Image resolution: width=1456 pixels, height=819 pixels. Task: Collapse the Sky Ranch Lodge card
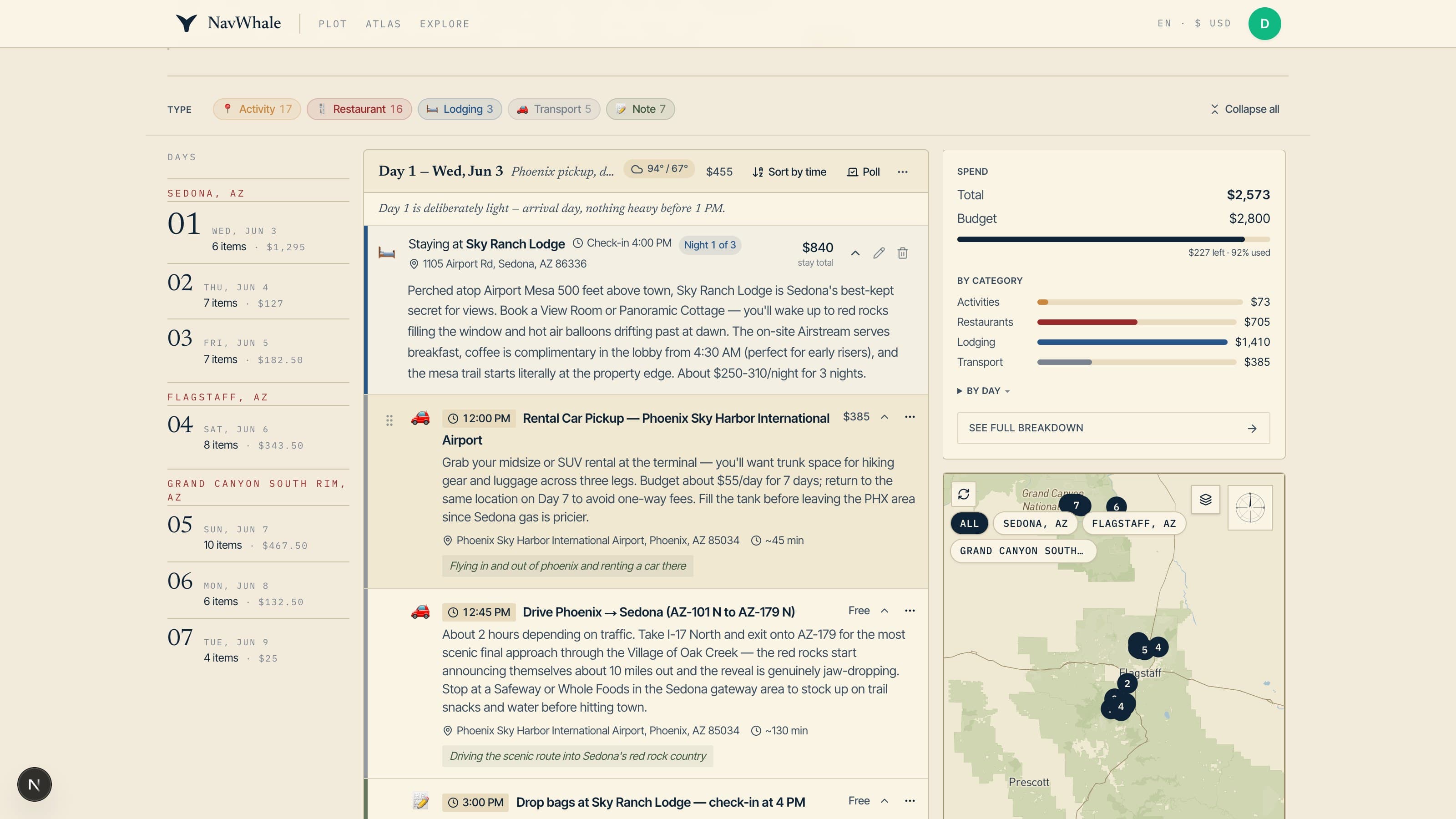(x=855, y=253)
